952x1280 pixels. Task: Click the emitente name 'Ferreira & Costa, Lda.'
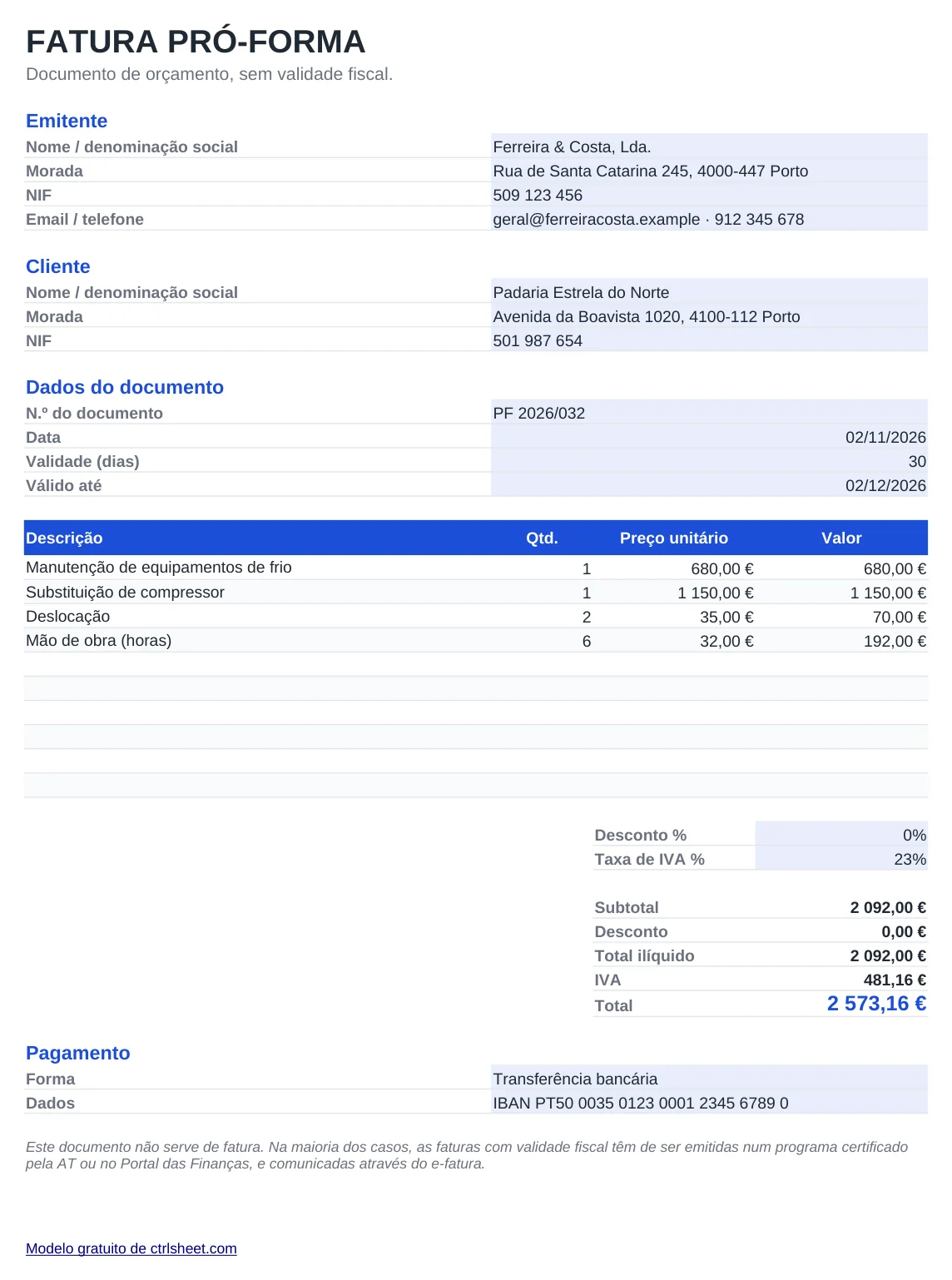(572, 146)
